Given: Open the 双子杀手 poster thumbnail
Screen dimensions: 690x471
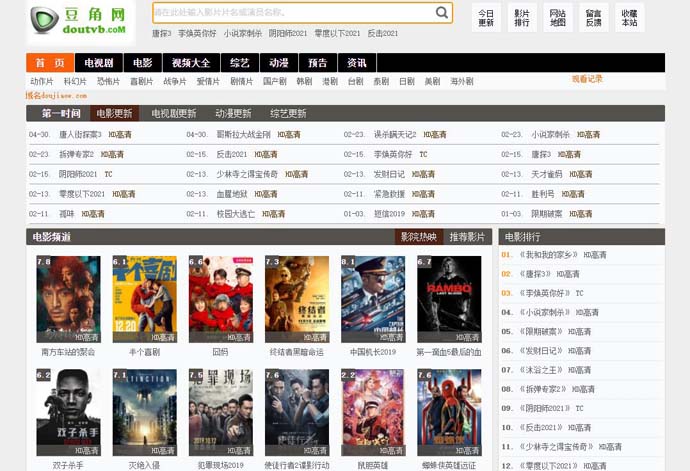Looking at the screenshot, I should point(68,412).
